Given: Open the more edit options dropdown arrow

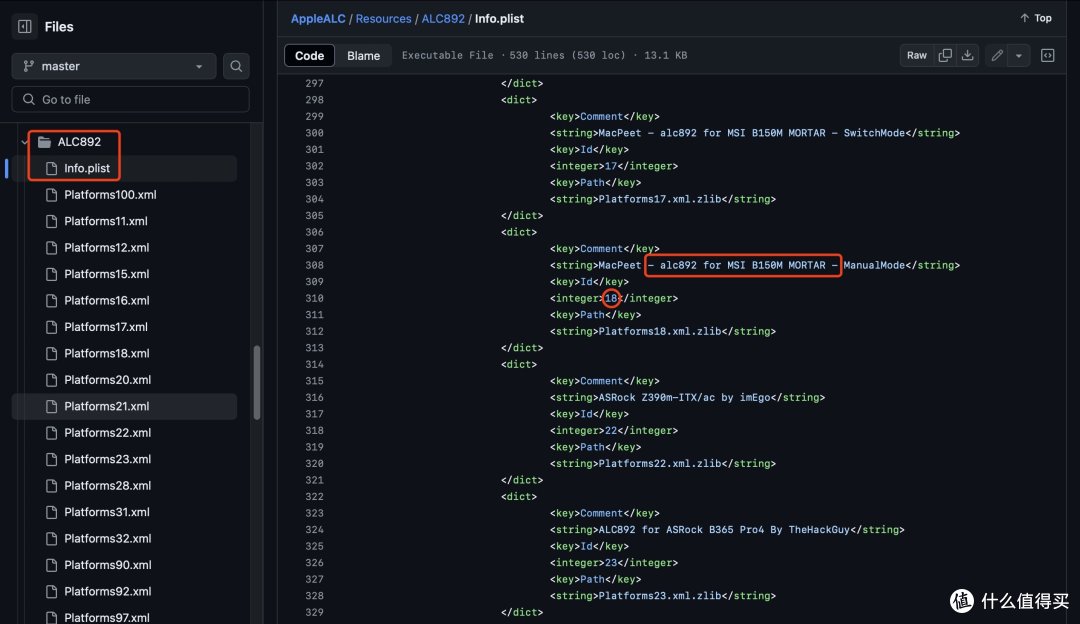Looking at the screenshot, I should pyautogui.click(x=1019, y=55).
